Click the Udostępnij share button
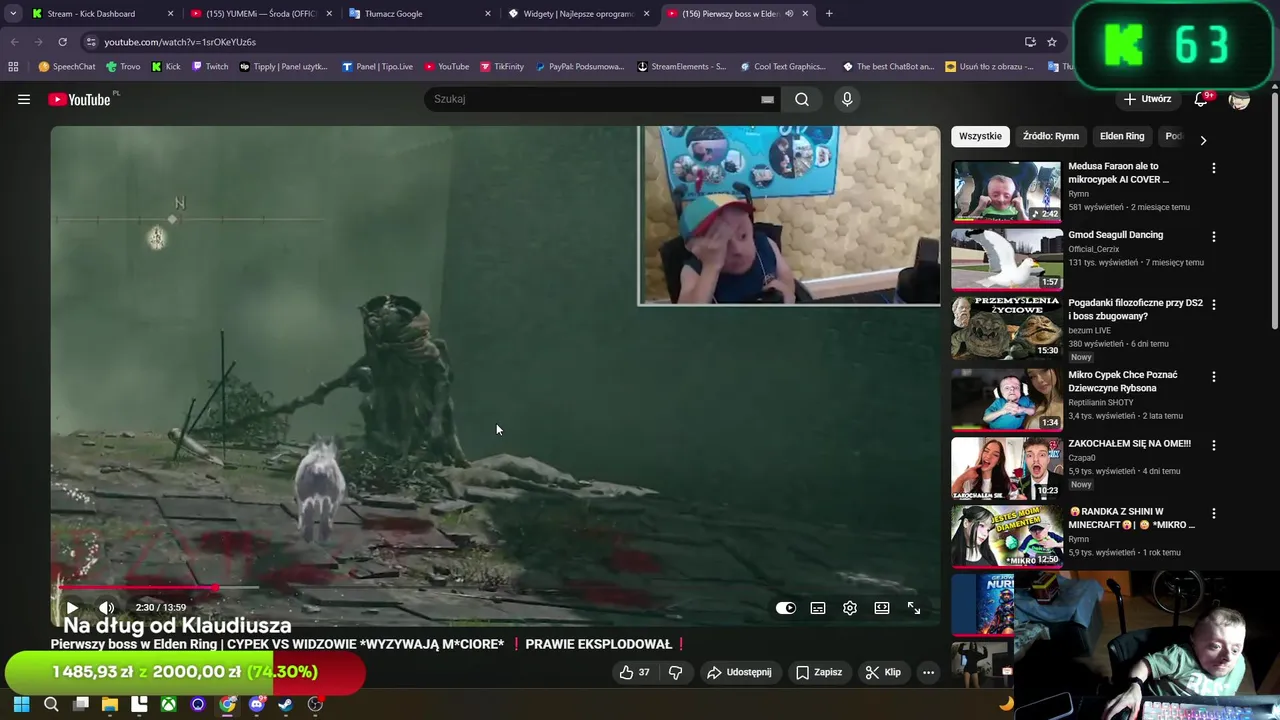1280x720 pixels. (739, 672)
